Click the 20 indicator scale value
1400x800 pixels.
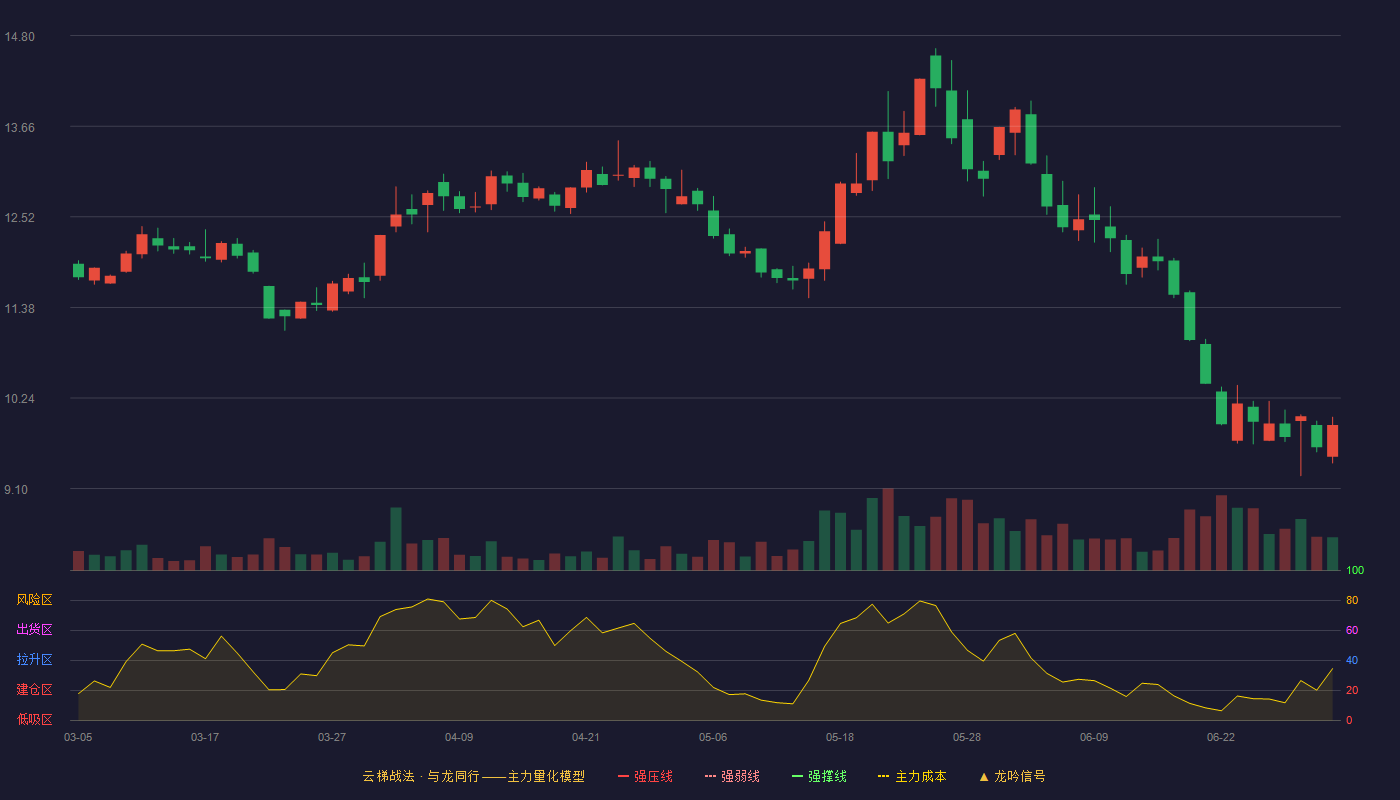click(1352, 690)
